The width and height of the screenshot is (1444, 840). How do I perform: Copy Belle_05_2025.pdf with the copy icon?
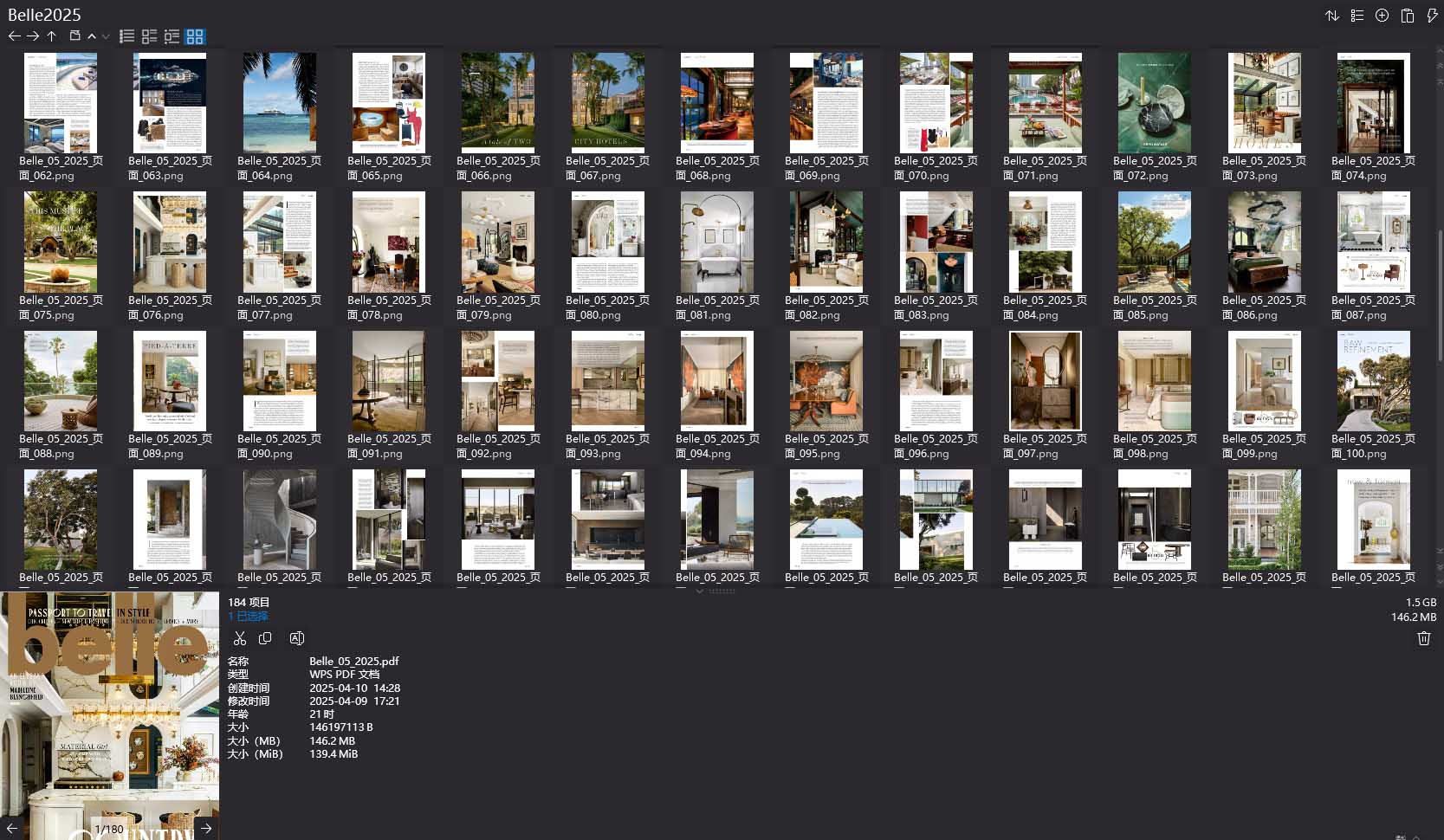click(266, 638)
